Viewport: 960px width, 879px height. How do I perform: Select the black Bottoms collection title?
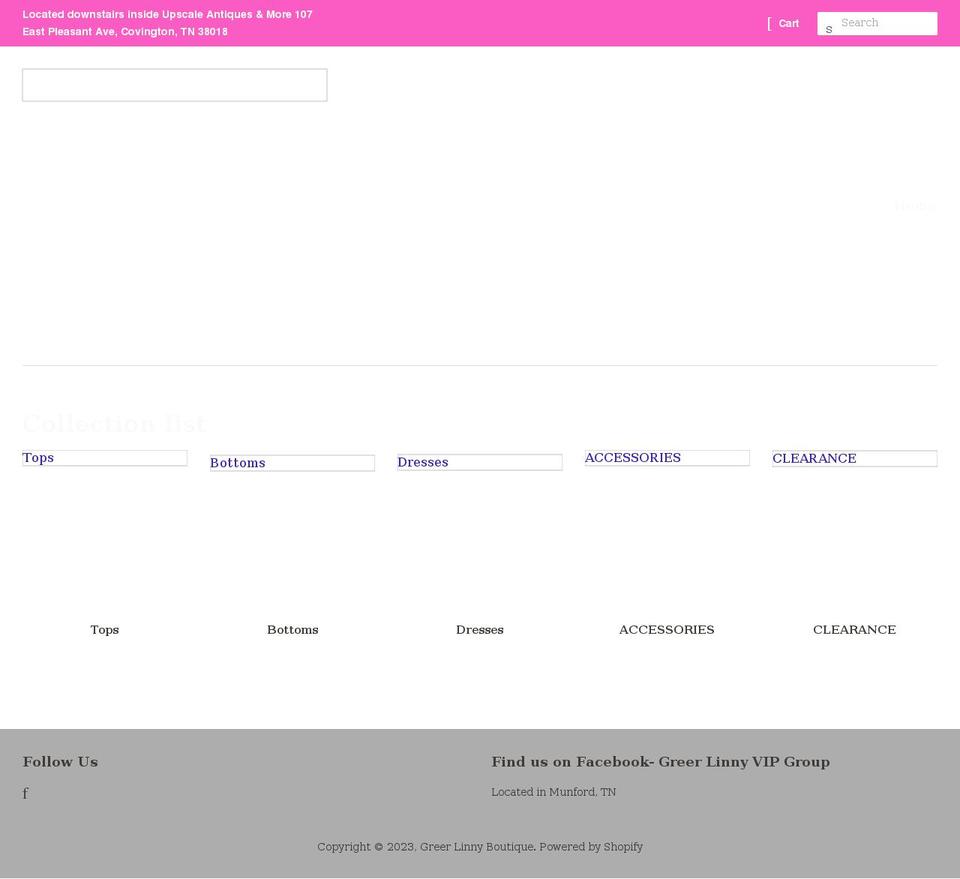pyautogui.click(x=293, y=629)
